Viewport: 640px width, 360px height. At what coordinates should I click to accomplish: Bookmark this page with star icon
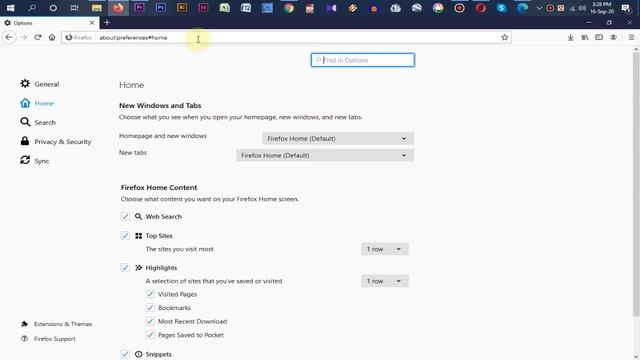pos(504,37)
